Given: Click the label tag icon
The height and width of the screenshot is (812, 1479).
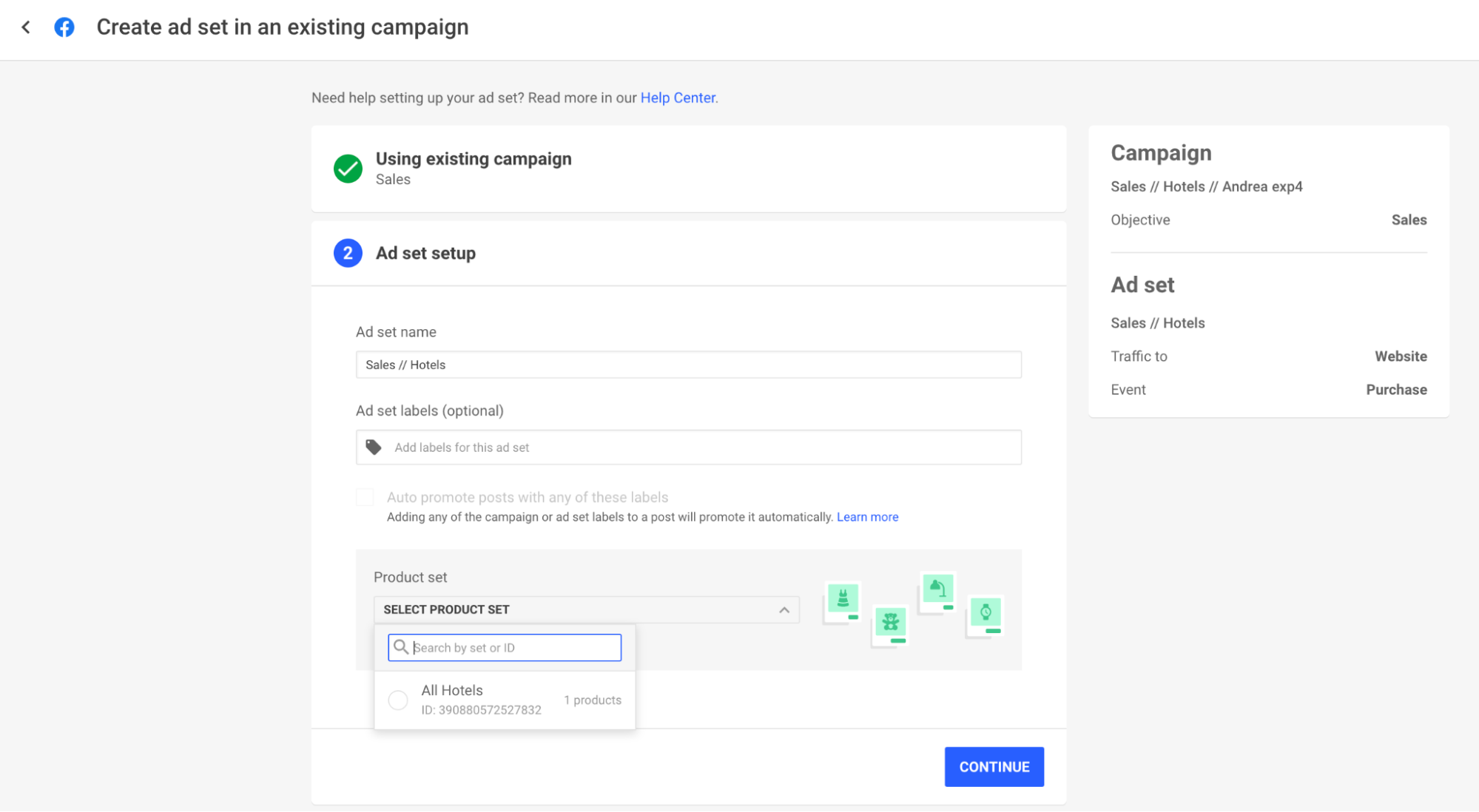Looking at the screenshot, I should (x=374, y=447).
